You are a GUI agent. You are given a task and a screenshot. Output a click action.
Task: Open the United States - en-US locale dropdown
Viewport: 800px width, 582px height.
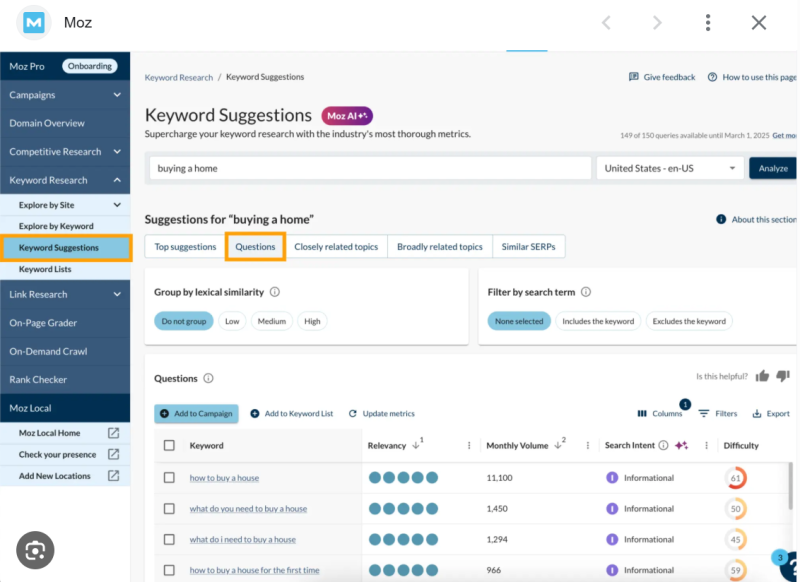click(670, 168)
